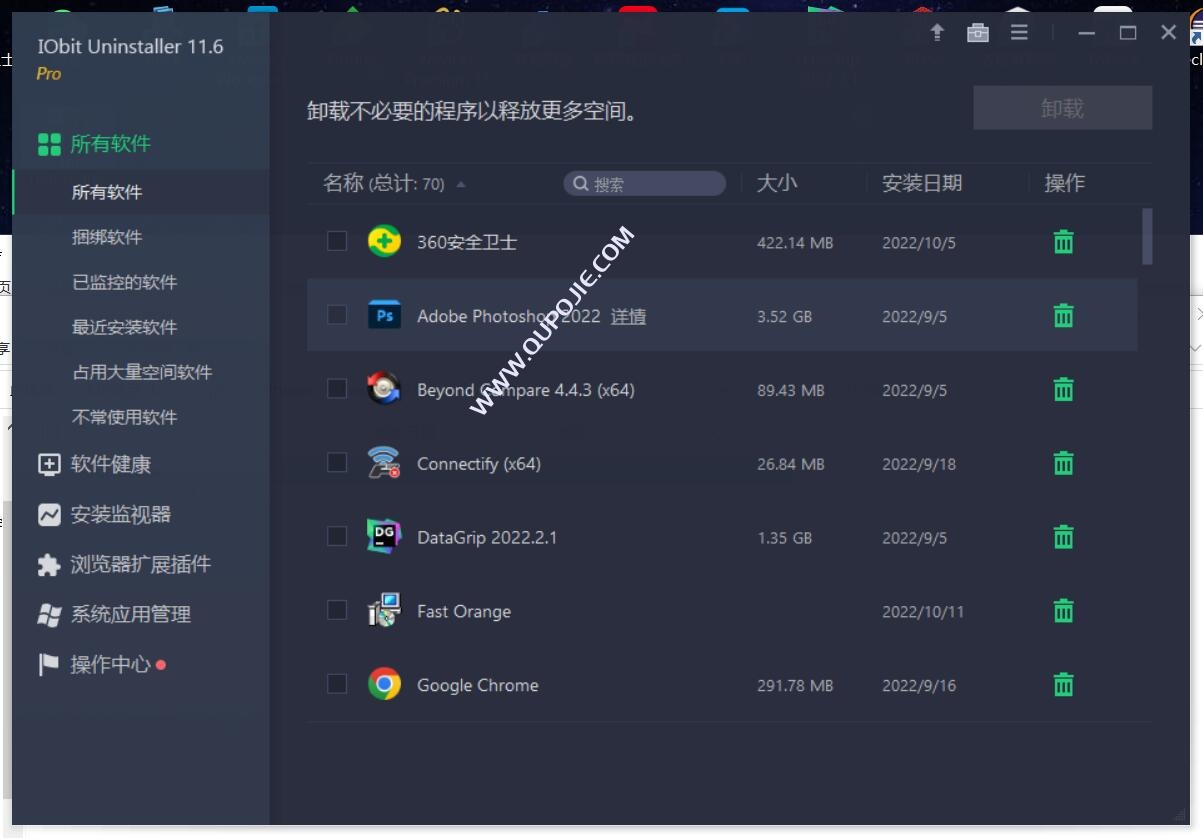Click the software list scrollbar thumb
This screenshot has width=1203, height=838.
pyautogui.click(x=1147, y=236)
